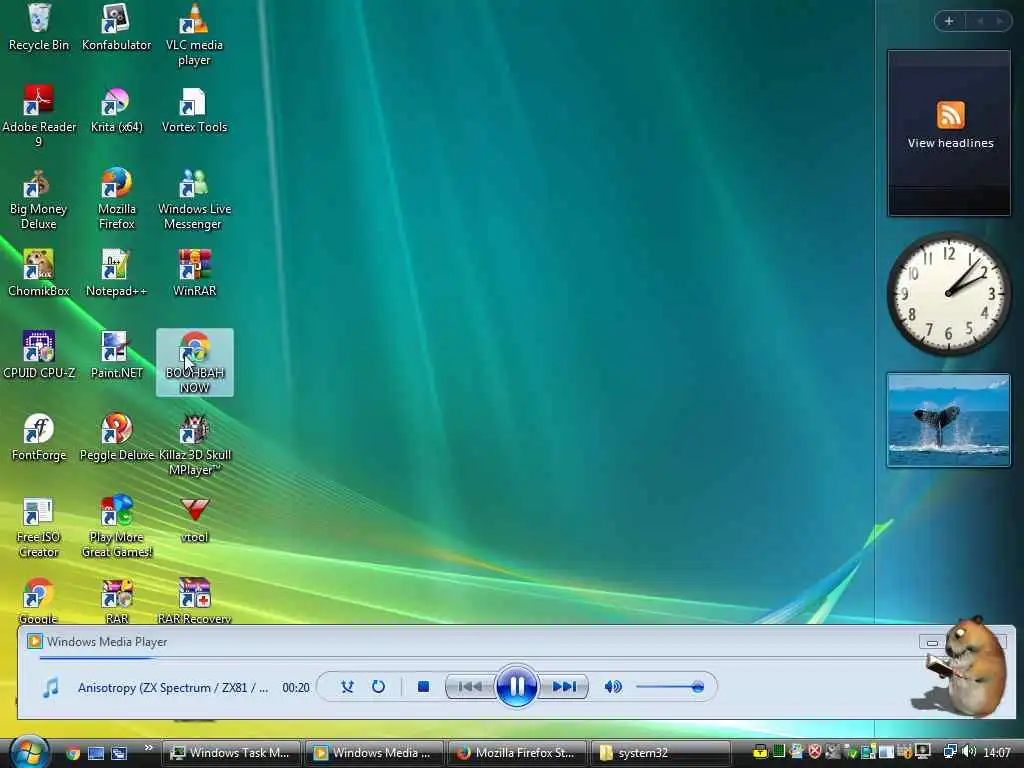
Task: Skip to the previous track
Action: tap(470, 686)
